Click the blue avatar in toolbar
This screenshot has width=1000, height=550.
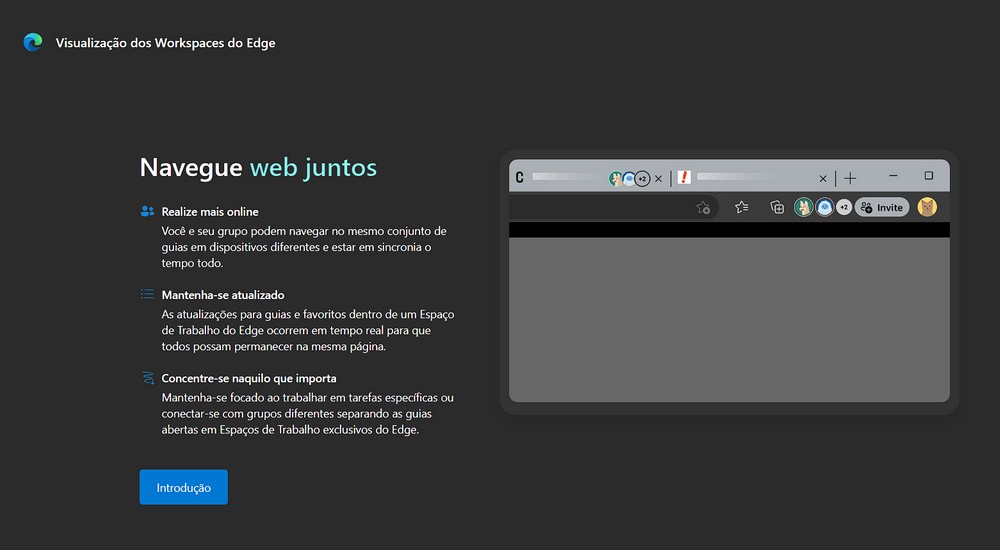[x=825, y=207]
